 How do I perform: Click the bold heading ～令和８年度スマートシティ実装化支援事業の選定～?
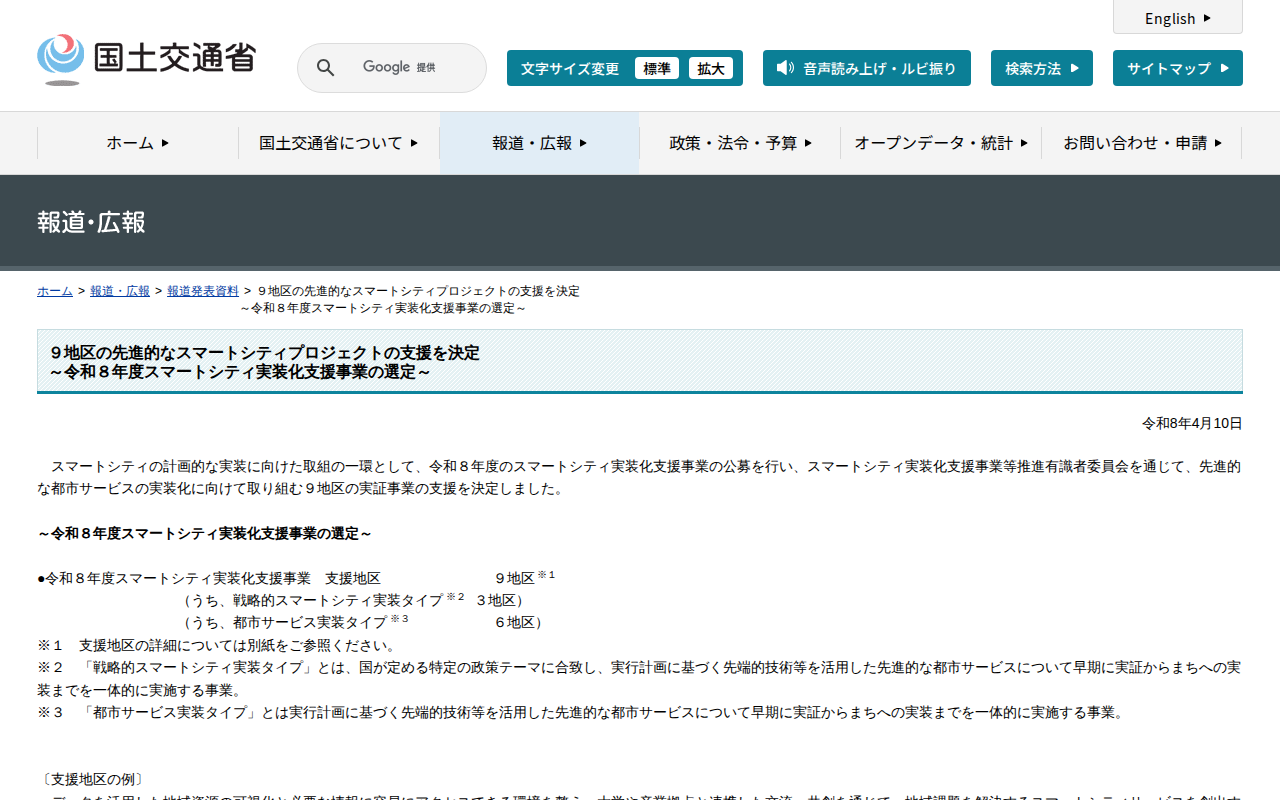click(205, 533)
